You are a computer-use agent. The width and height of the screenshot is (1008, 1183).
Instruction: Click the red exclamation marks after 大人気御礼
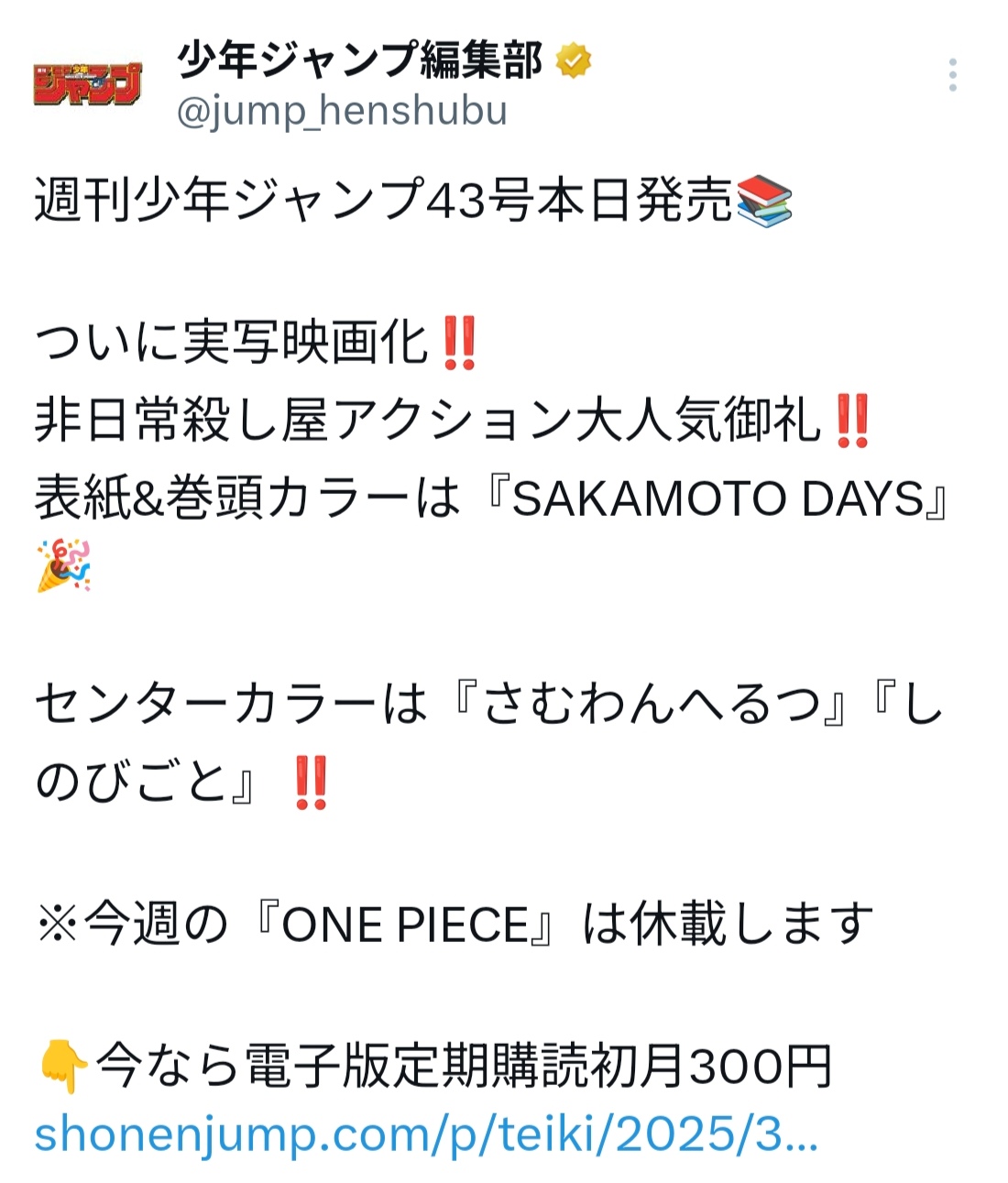(852, 422)
